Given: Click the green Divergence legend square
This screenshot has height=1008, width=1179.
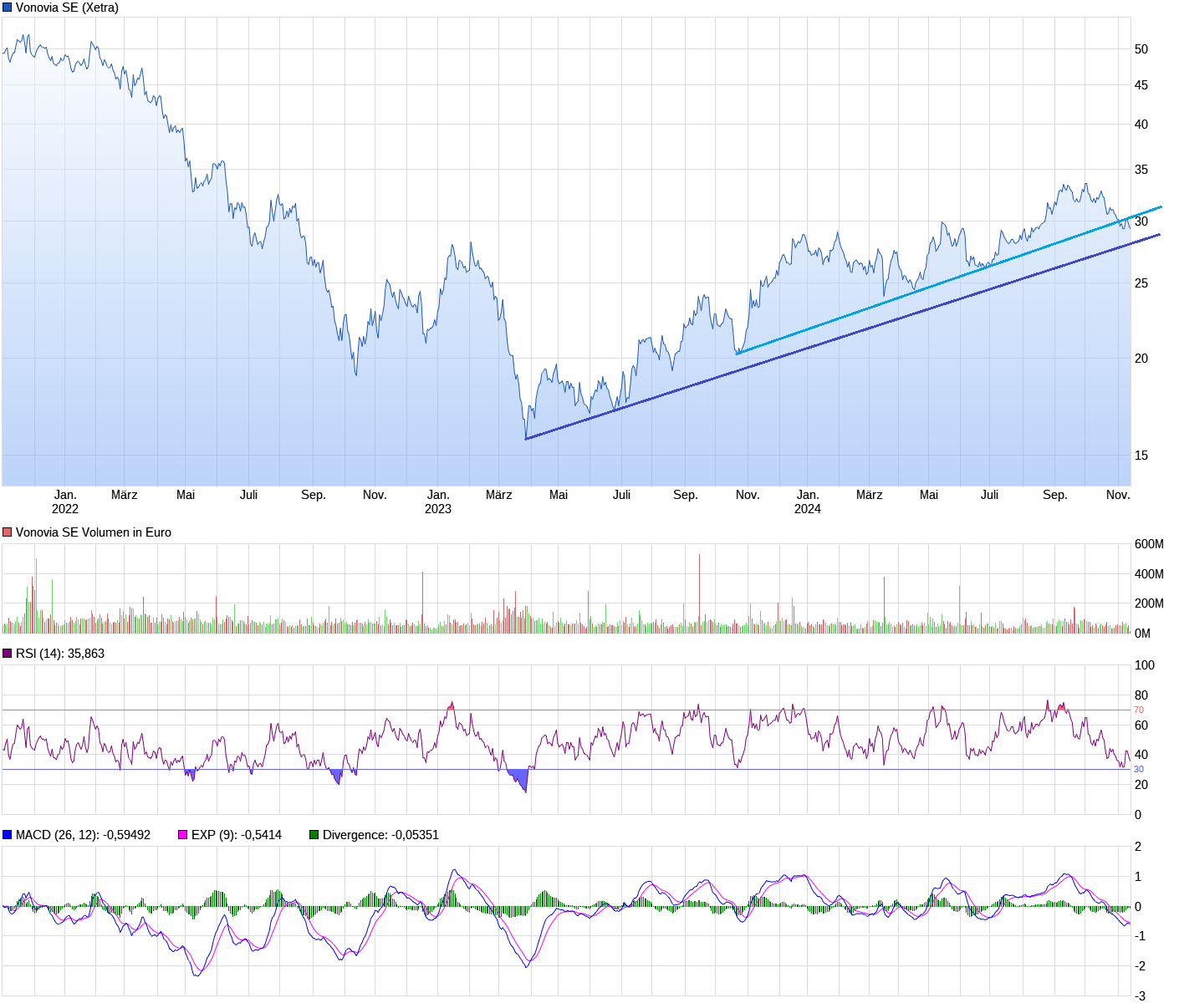Looking at the screenshot, I should (x=314, y=835).
